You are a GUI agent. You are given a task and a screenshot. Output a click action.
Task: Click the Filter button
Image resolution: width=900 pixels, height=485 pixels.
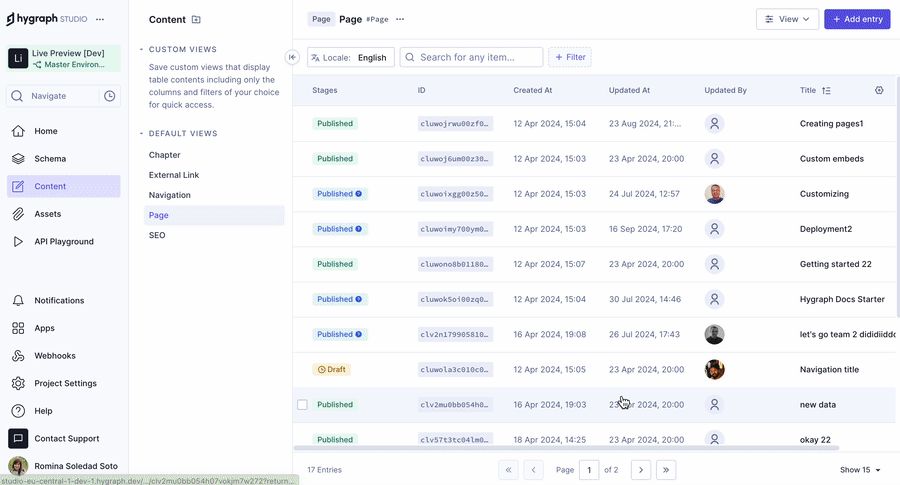(569, 57)
